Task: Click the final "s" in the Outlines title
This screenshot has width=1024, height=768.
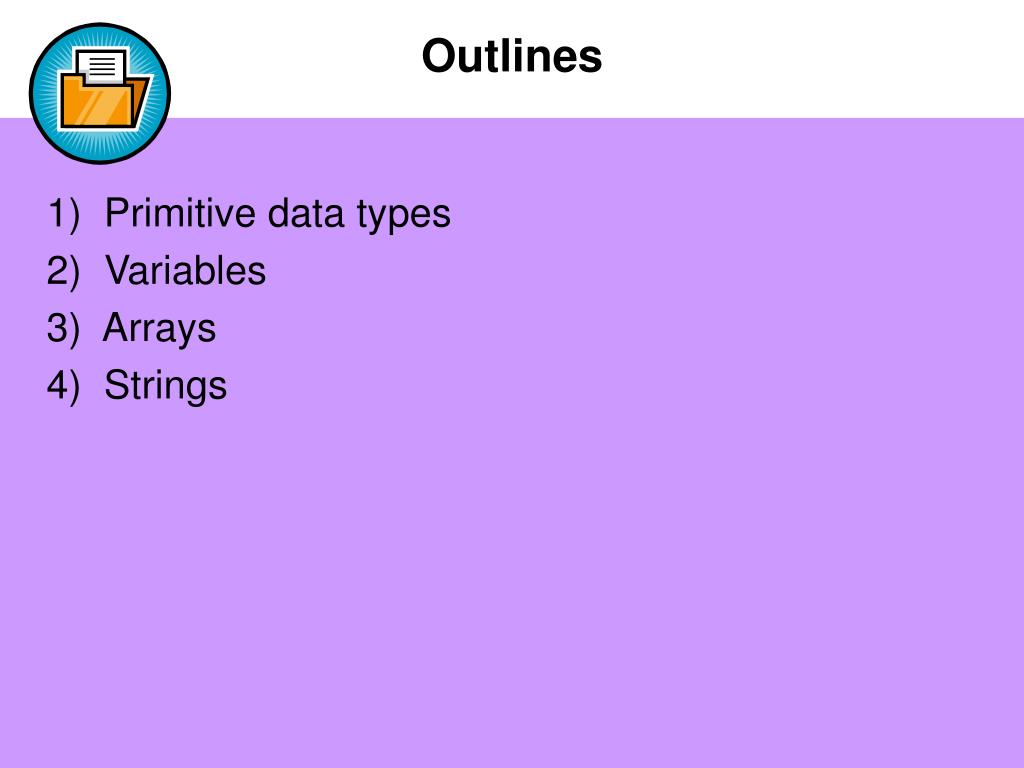Action: coord(590,60)
